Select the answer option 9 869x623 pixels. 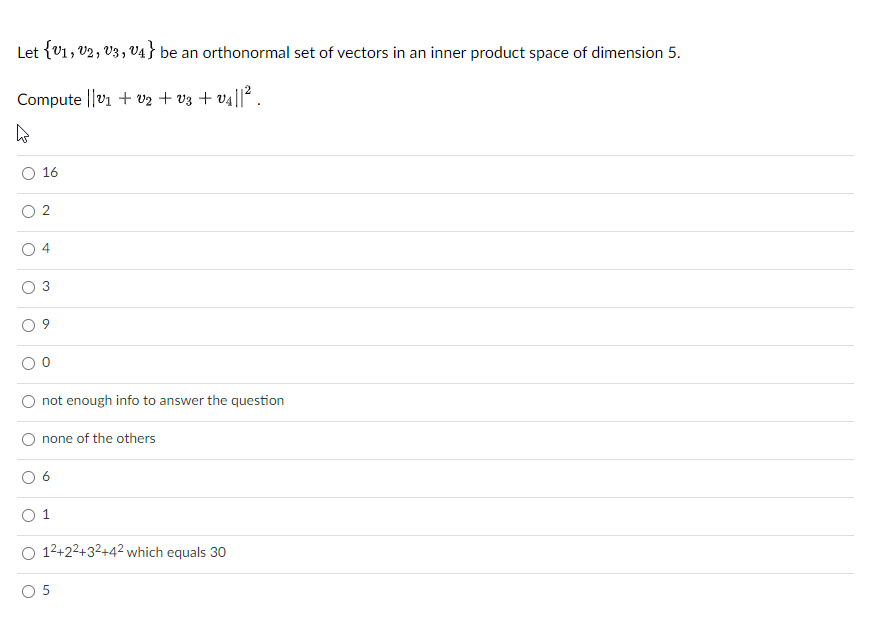[x=29, y=324]
